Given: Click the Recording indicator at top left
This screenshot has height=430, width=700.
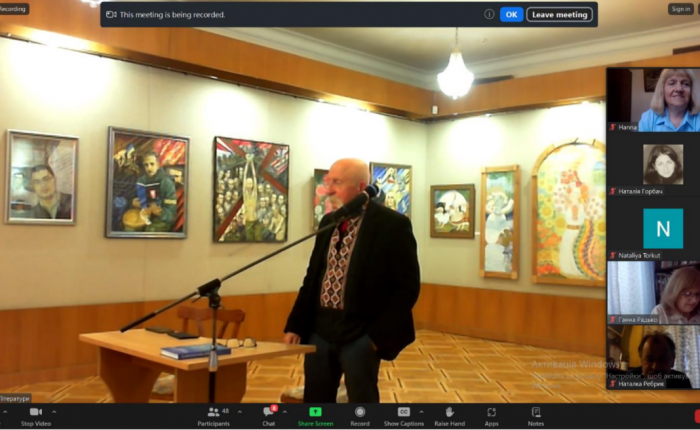Looking at the screenshot, I should (x=14, y=9).
